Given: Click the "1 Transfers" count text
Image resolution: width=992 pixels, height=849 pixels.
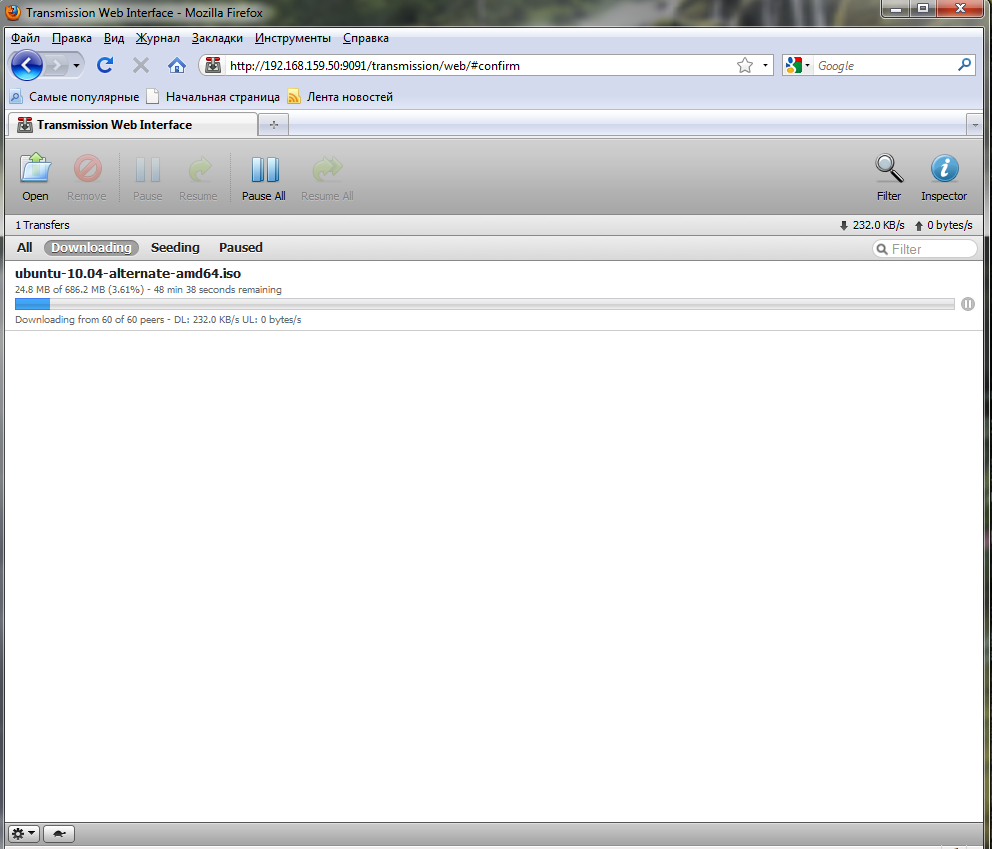Looking at the screenshot, I should tap(42, 225).
